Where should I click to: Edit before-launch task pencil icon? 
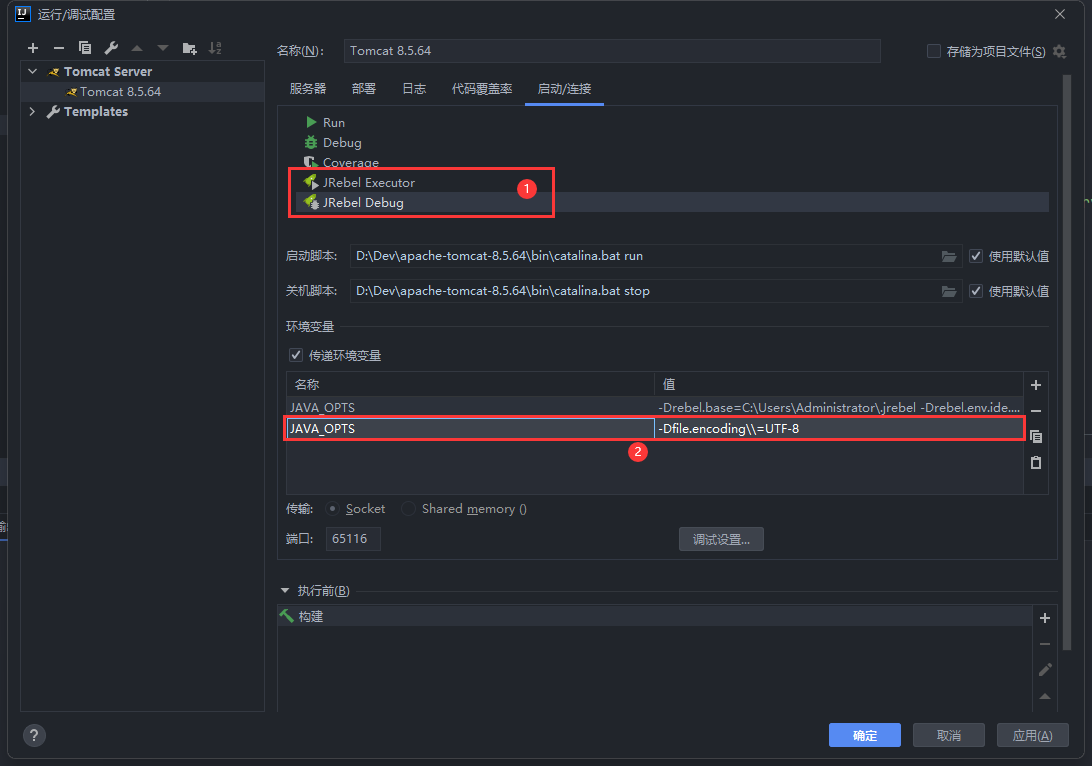[x=1045, y=670]
